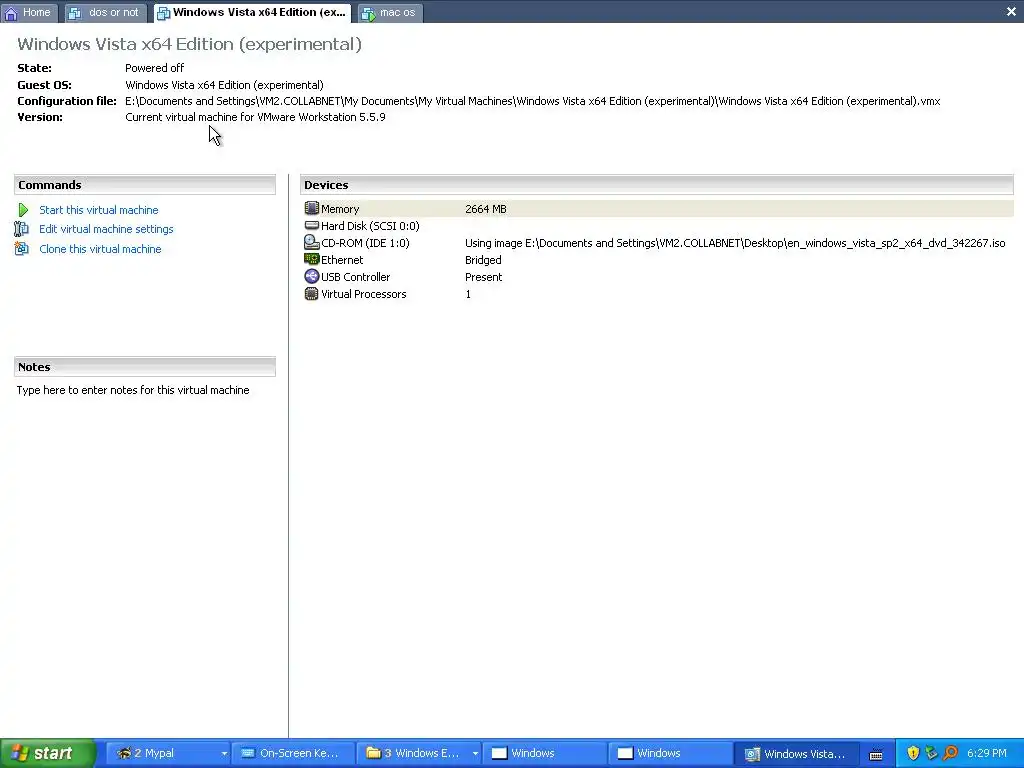Click the 'dos or not' tab VM icon

click(x=75, y=13)
